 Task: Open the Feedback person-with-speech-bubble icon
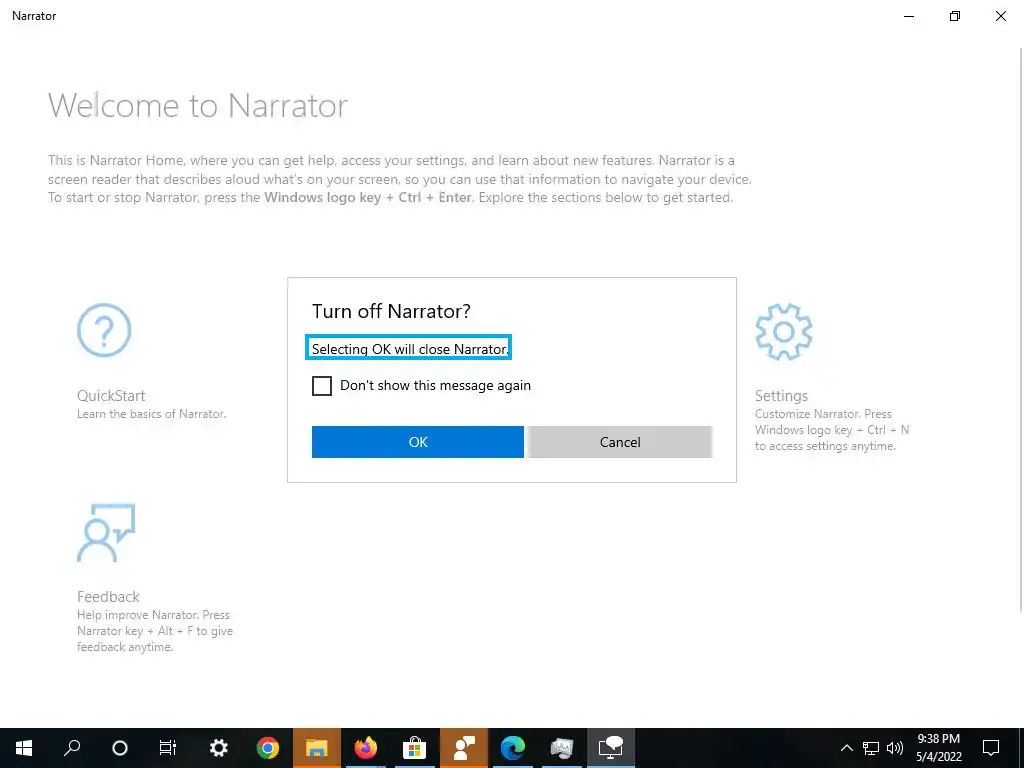click(x=106, y=532)
